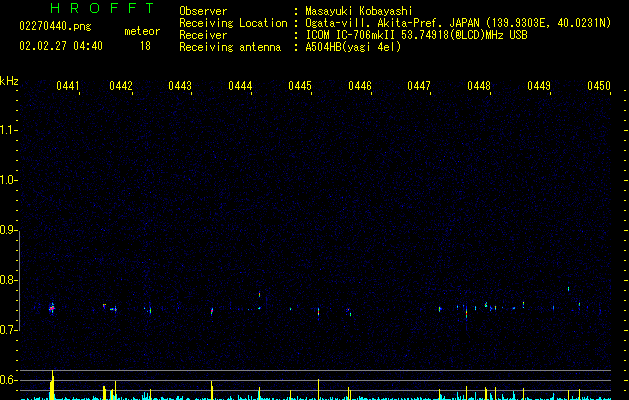Click the Receiving antenna label
Screen dimensions: 629x400
230,47
